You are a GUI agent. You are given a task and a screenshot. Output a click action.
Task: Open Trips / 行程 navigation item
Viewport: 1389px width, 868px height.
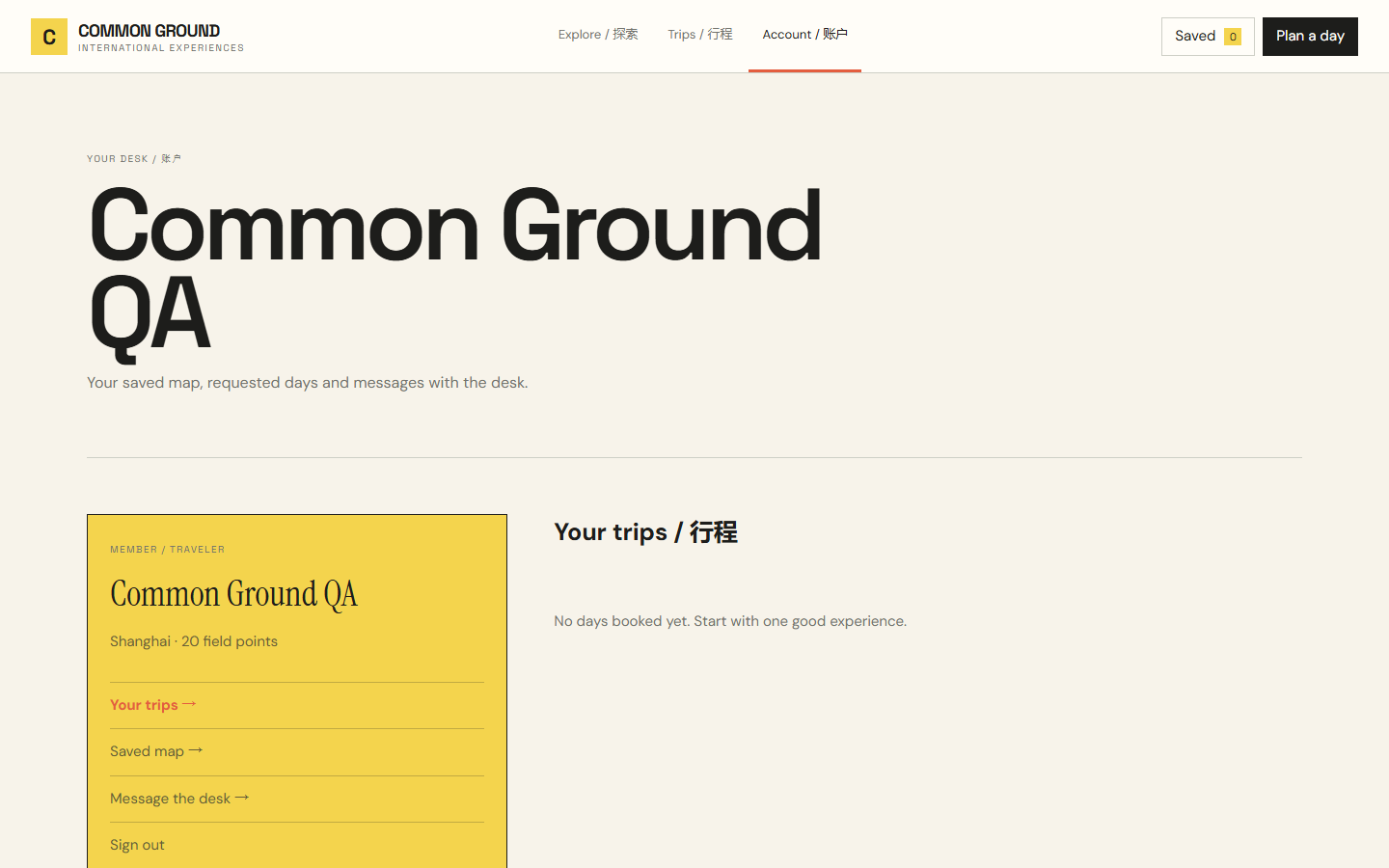(700, 35)
